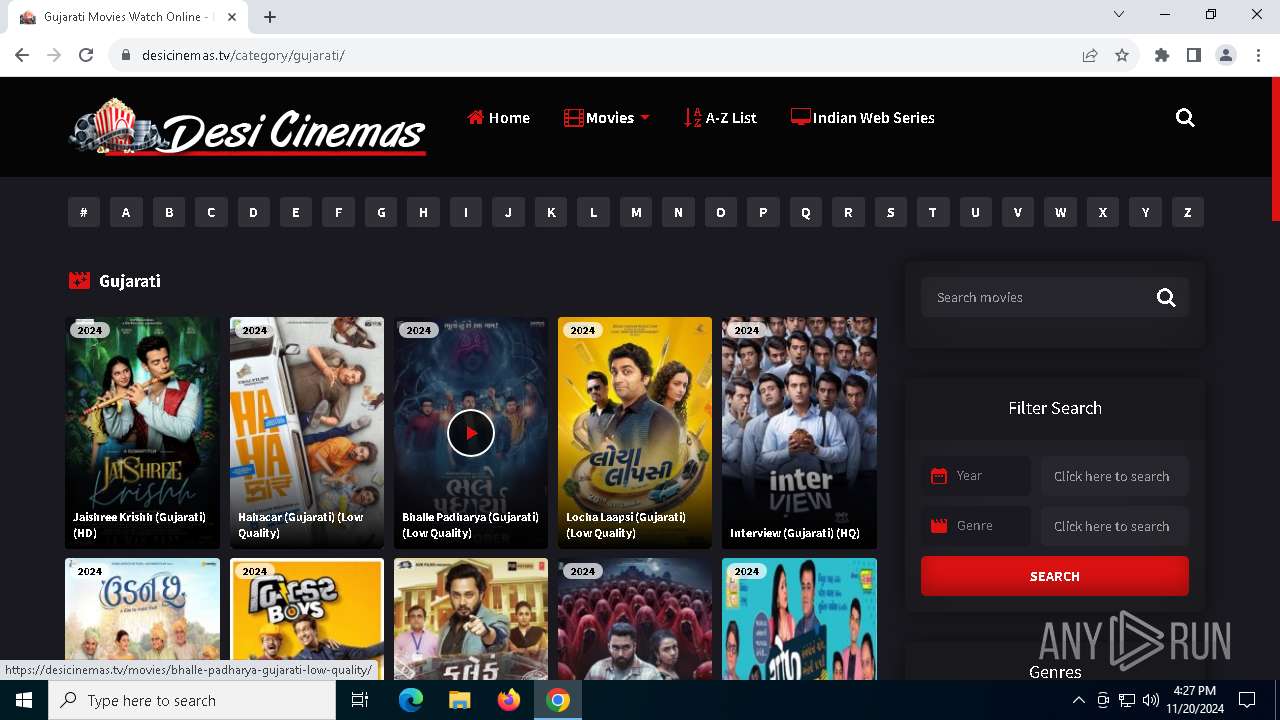The width and height of the screenshot is (1280, 720).
Task: Open the site information lock icon
Action: coord(126,55)
